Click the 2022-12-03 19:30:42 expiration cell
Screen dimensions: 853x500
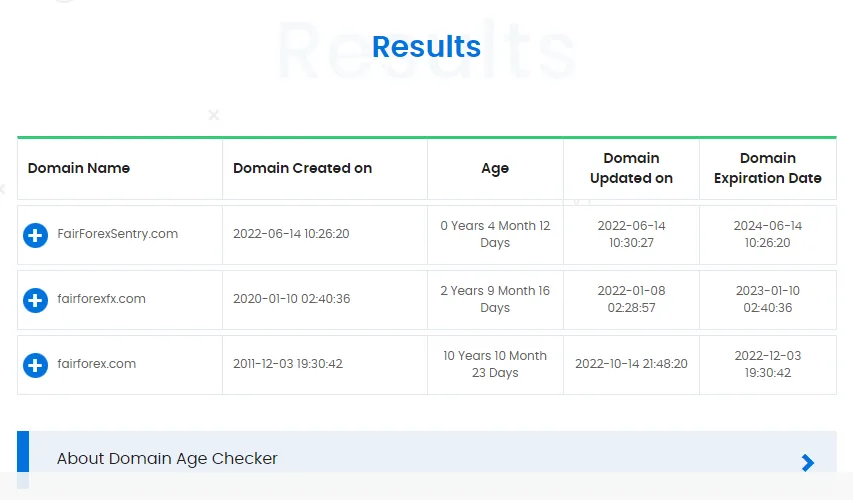click(768, 364)
